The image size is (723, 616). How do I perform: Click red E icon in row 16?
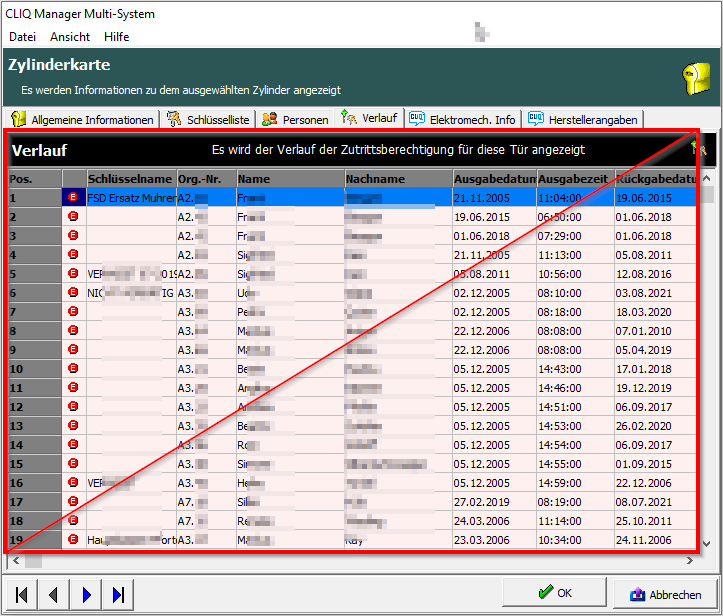point(73,482)
